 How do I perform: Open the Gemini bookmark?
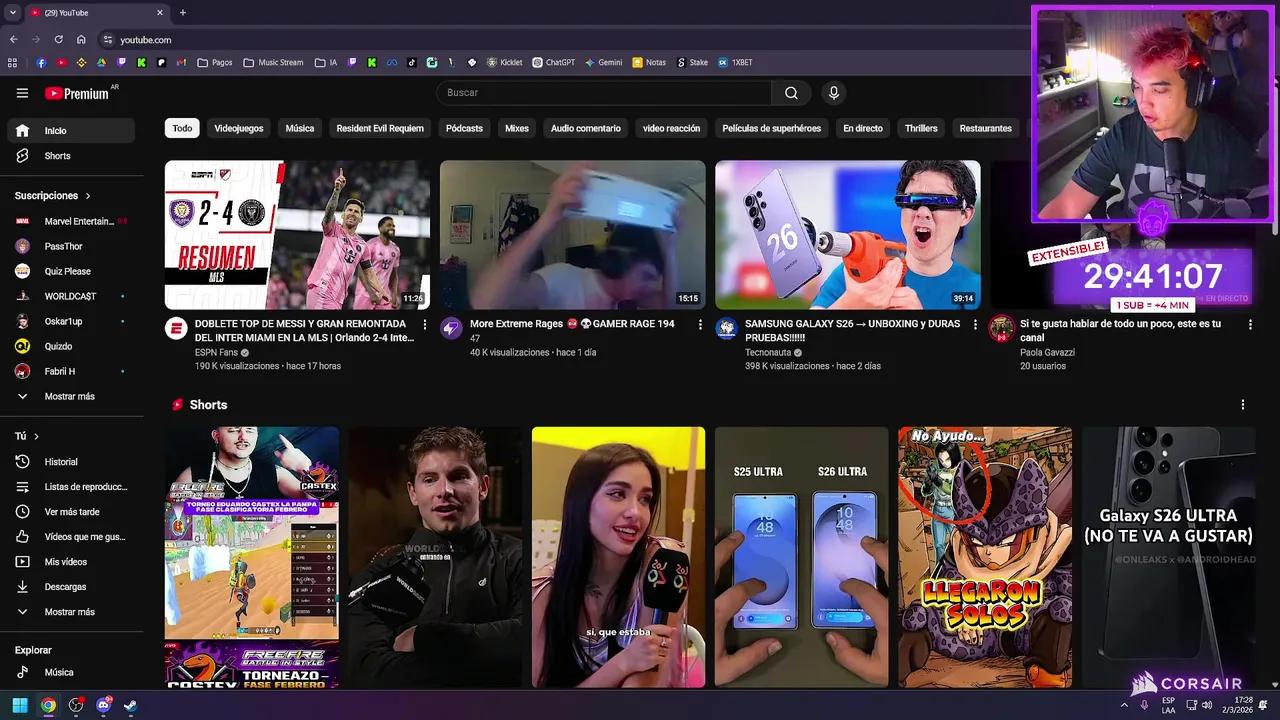(x=604, y=62)
